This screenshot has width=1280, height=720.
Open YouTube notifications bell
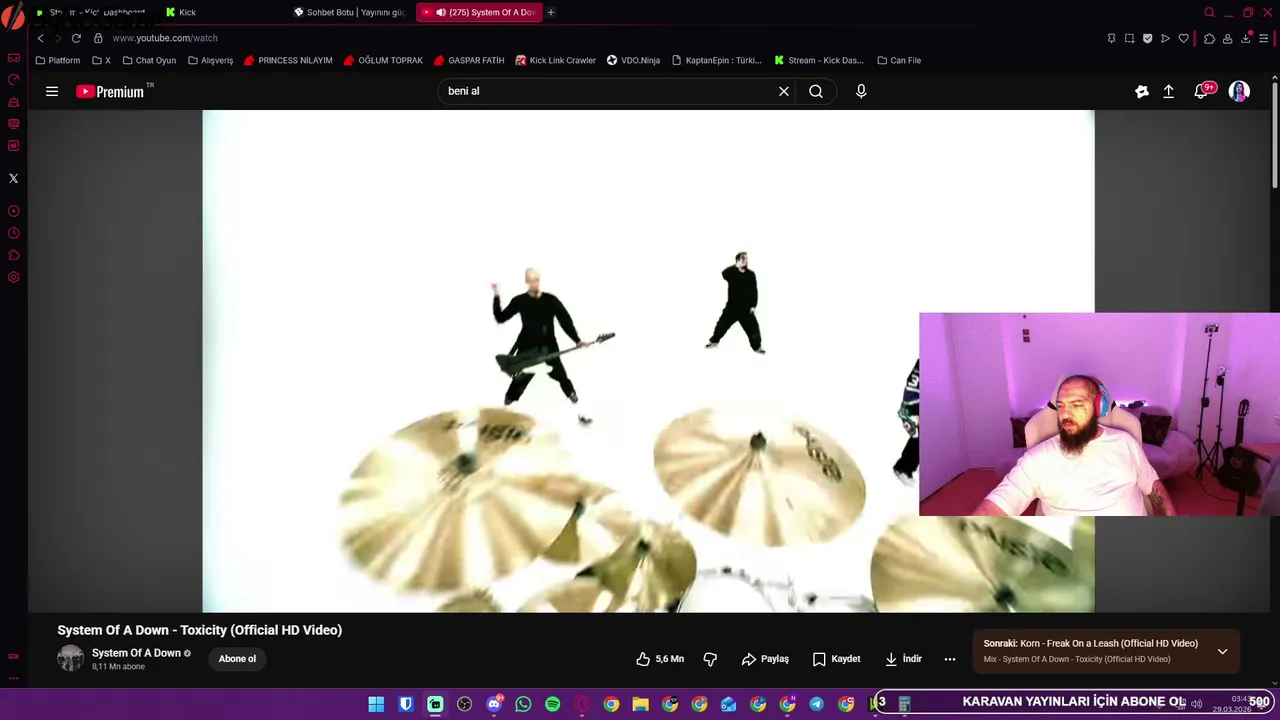(1202, 91)
